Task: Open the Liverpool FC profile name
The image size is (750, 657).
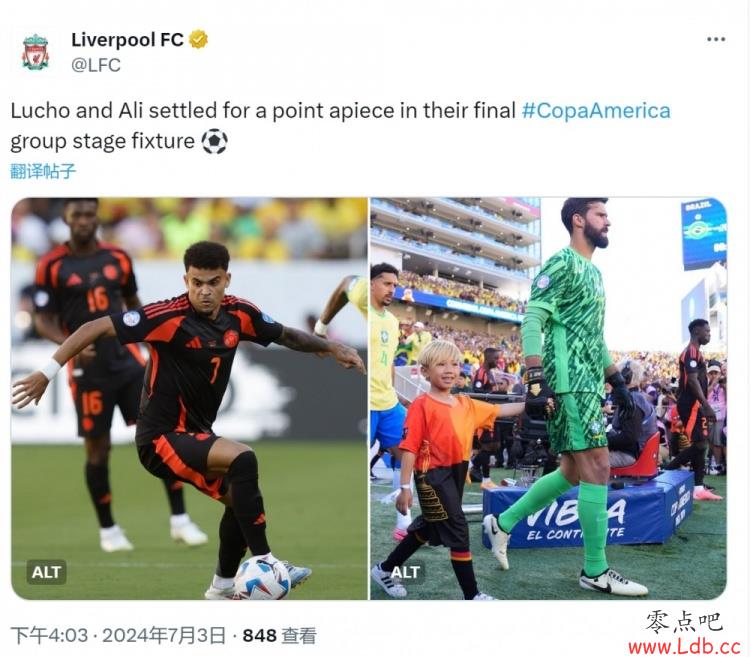Action: (127, 40)
